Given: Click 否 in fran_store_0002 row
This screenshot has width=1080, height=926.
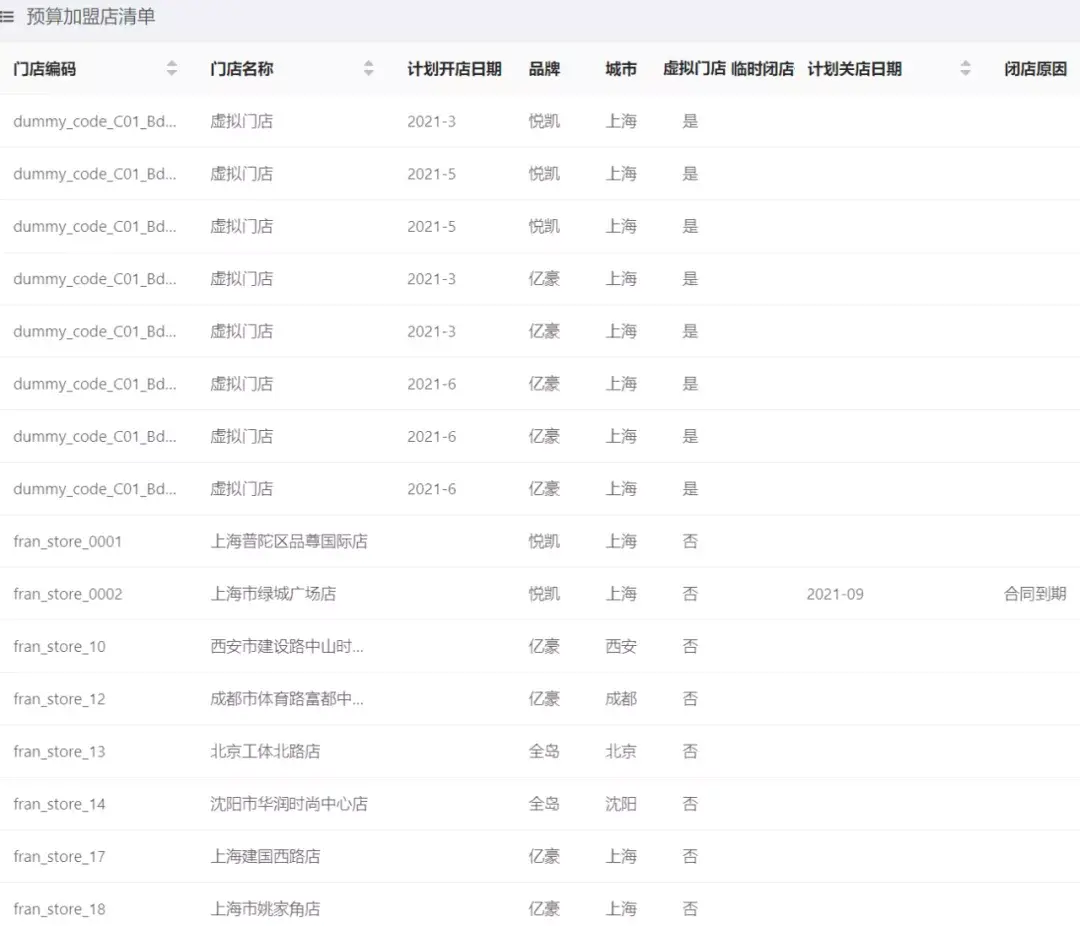Looking at the screenshot, I should pos(690,594).
